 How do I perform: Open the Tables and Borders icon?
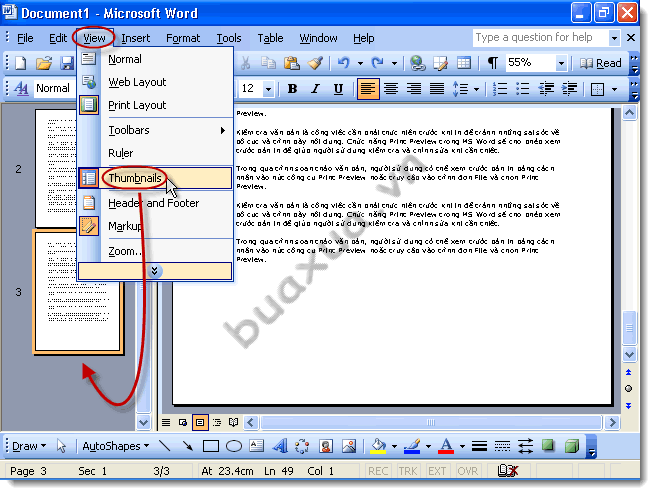click(x=440, y=63)
